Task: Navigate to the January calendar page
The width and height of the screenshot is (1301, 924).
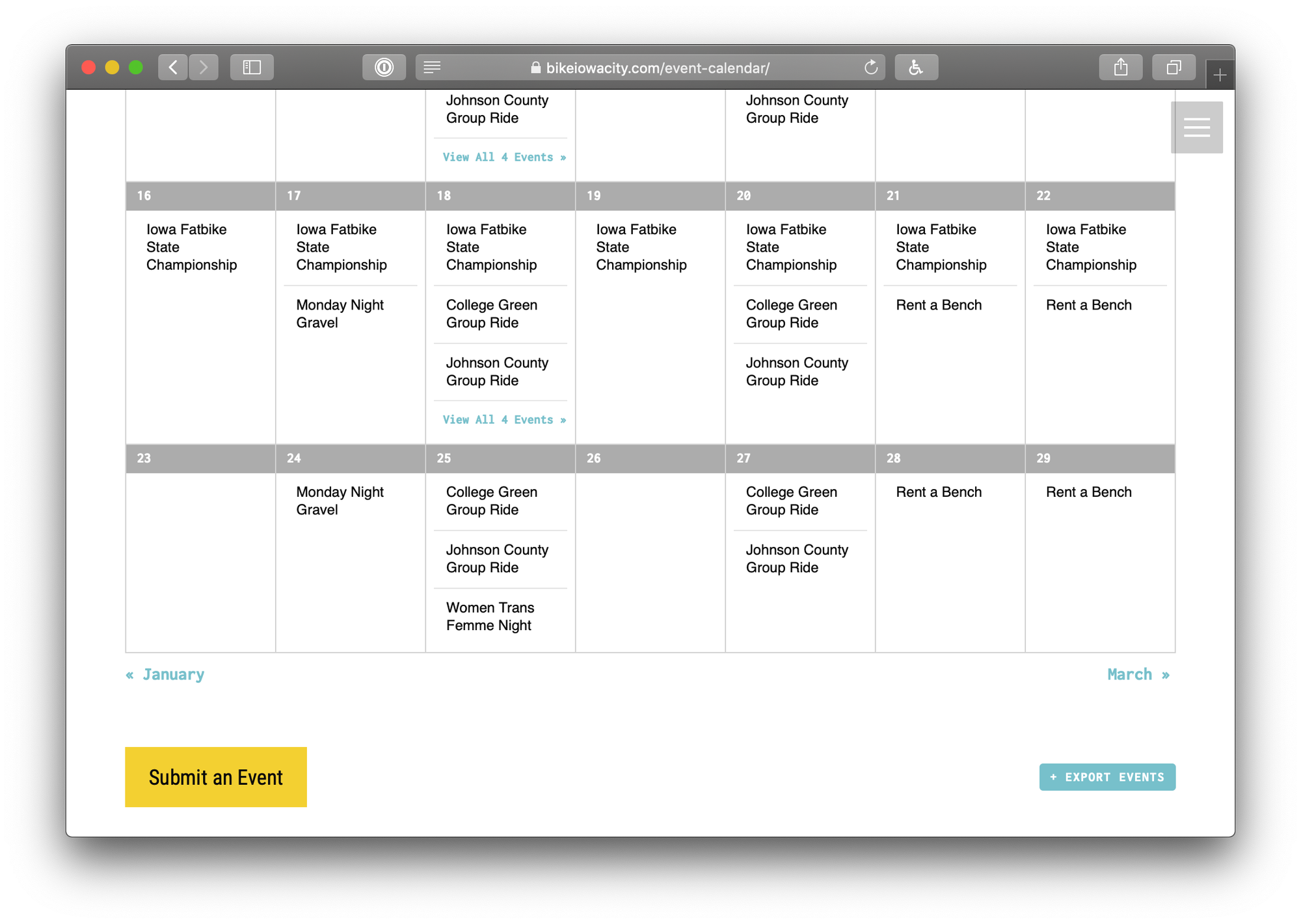Action: 165,674
